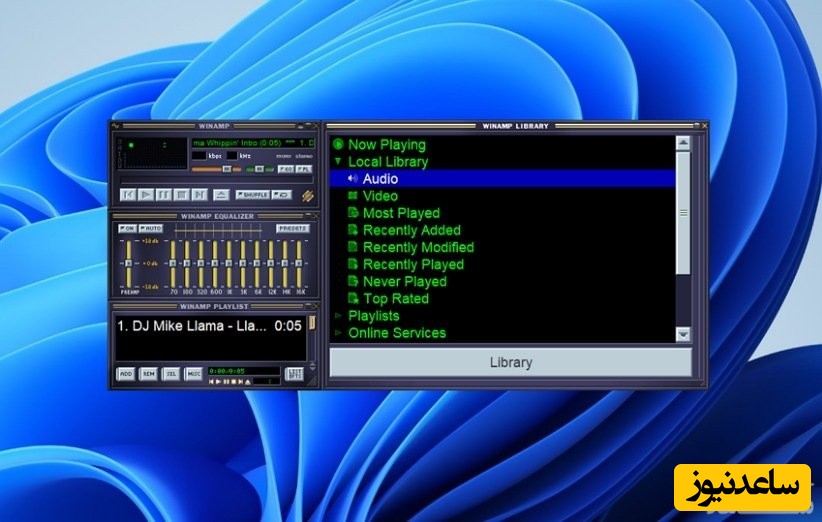This screenshot has width=822, height=522.
Task: Open the Most Played smart view
Action: (401, 213)
